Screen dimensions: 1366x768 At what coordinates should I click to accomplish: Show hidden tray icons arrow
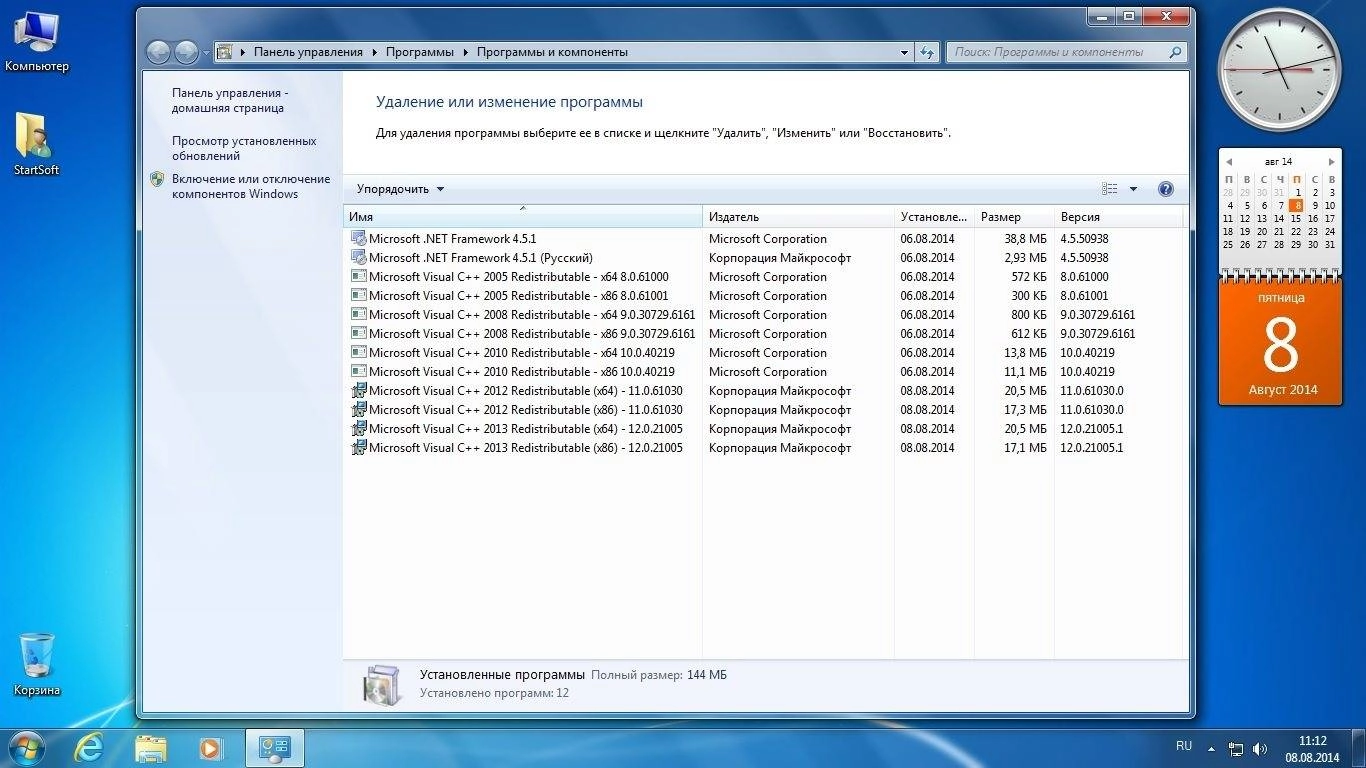(1211, 748)
